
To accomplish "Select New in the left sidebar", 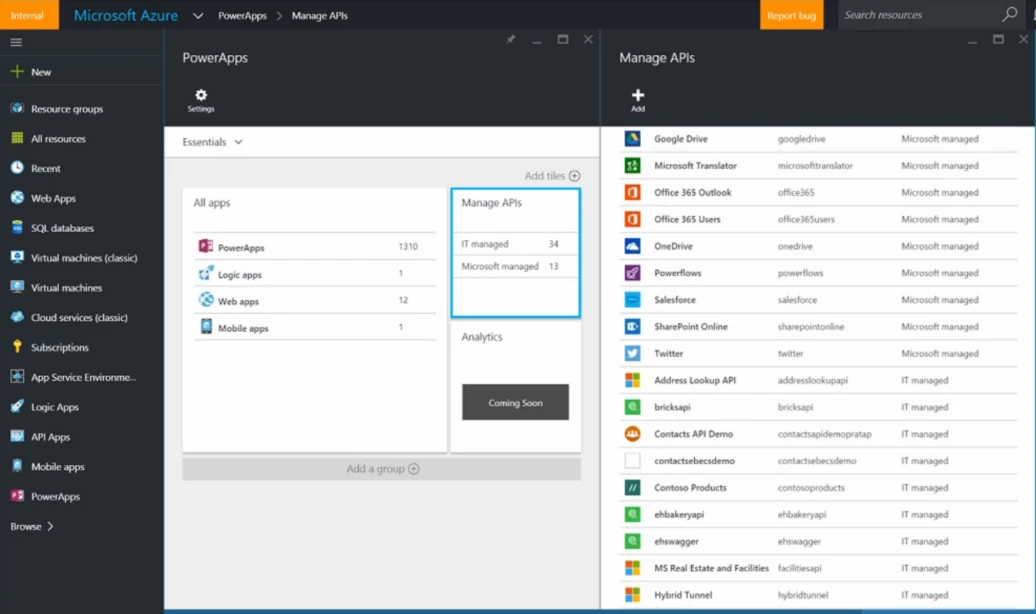I will click(x=40, y=73).
